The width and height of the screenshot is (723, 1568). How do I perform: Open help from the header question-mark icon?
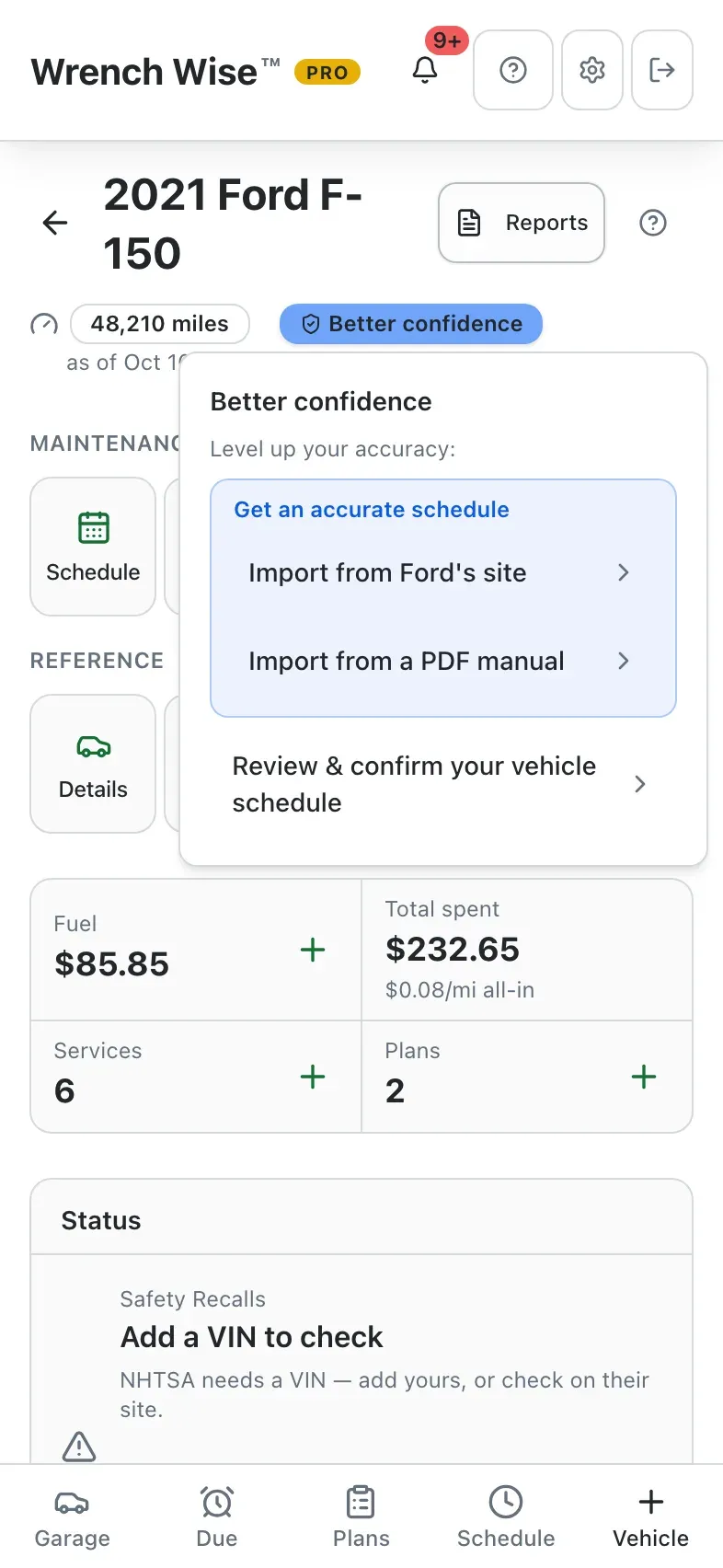(x=513, y=70)
